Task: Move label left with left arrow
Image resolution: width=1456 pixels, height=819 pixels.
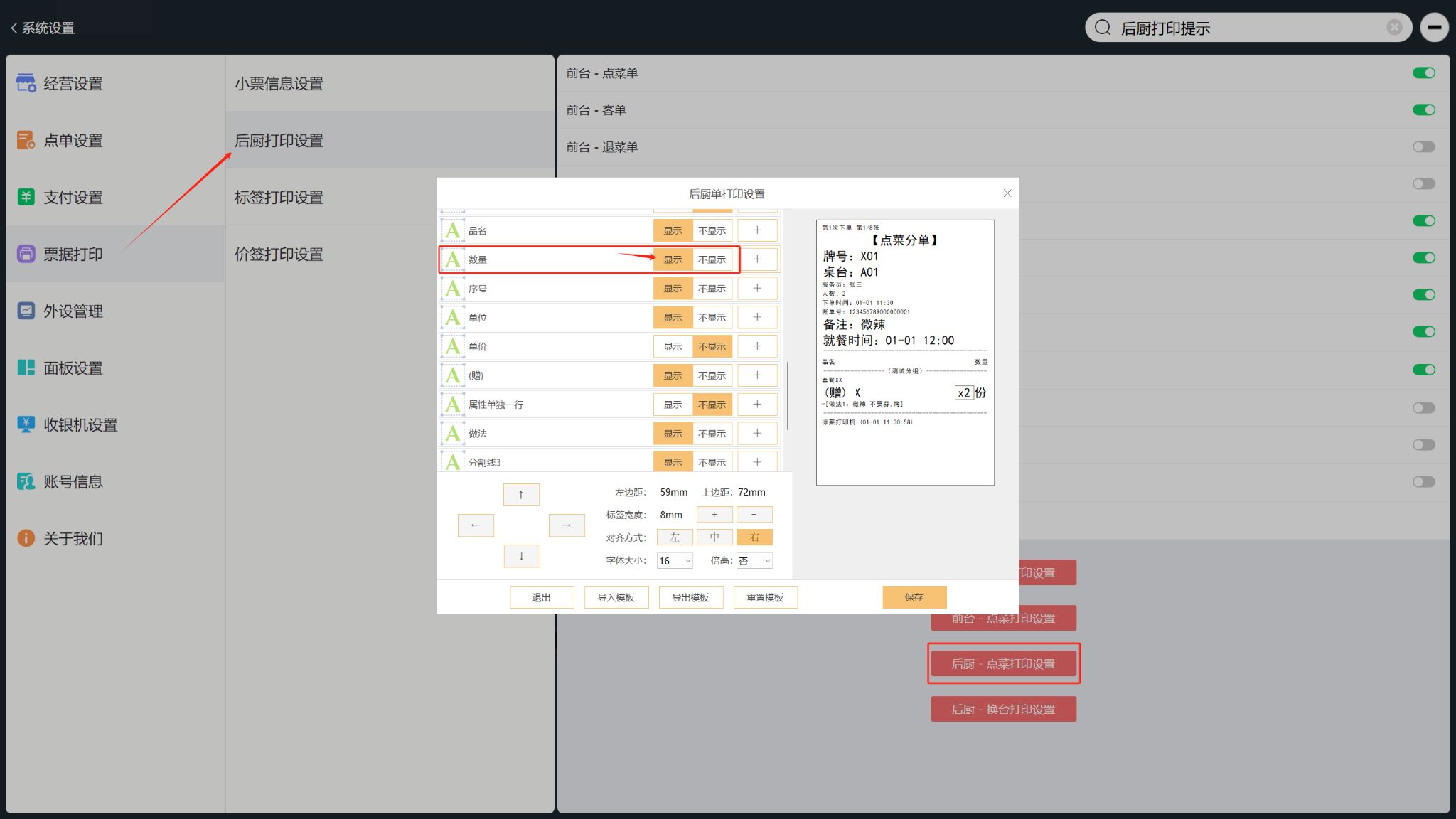Action: tap(476, 525)
